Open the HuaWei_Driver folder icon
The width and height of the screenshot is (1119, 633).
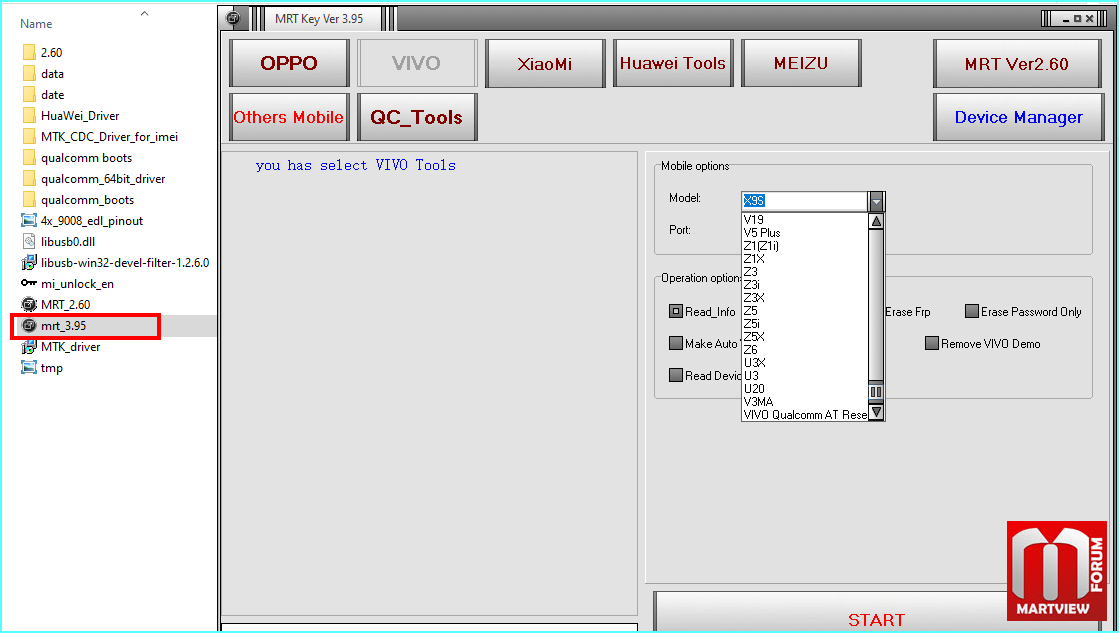[29, 116]
